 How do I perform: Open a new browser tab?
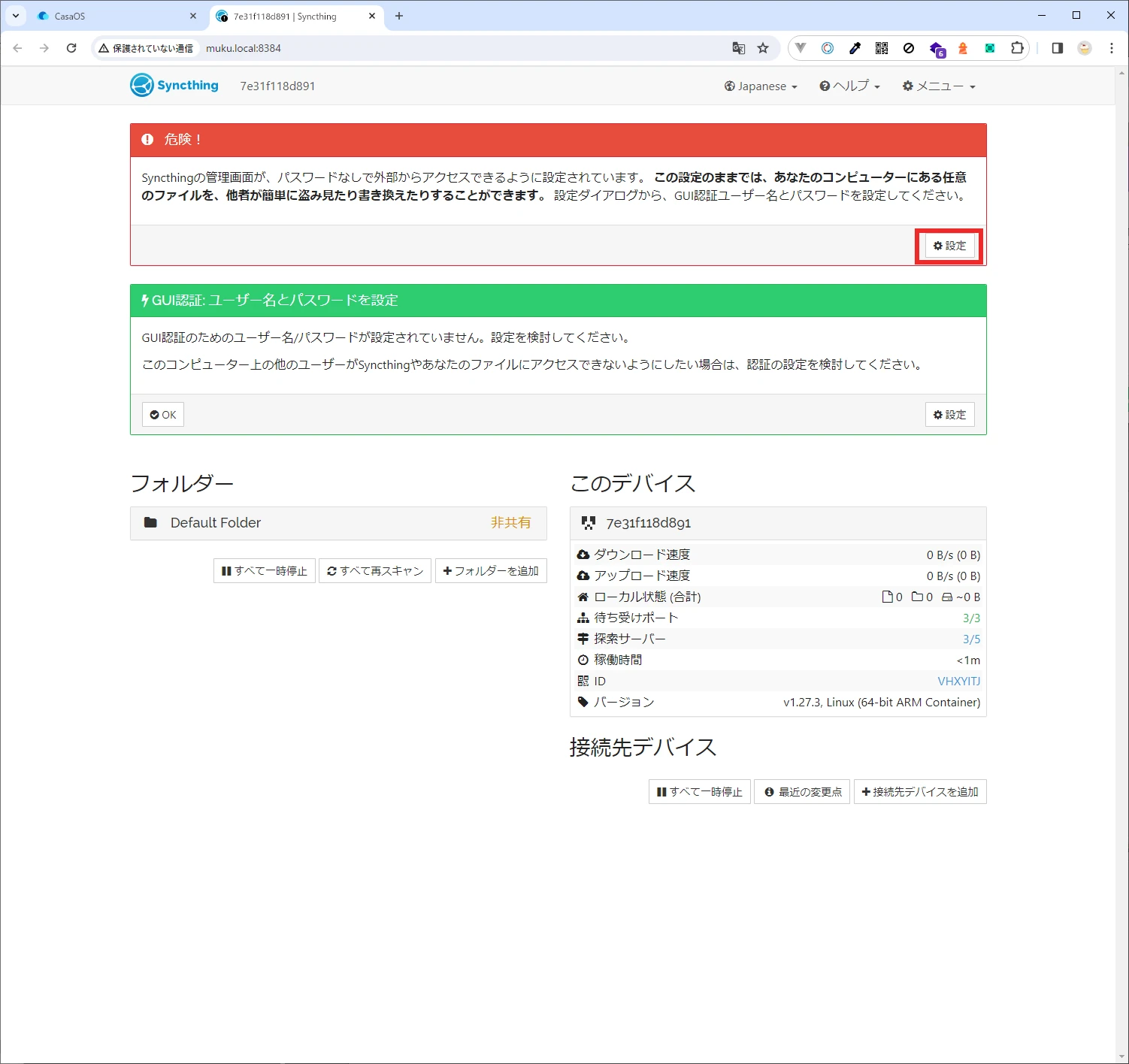(x=399, y=16)
